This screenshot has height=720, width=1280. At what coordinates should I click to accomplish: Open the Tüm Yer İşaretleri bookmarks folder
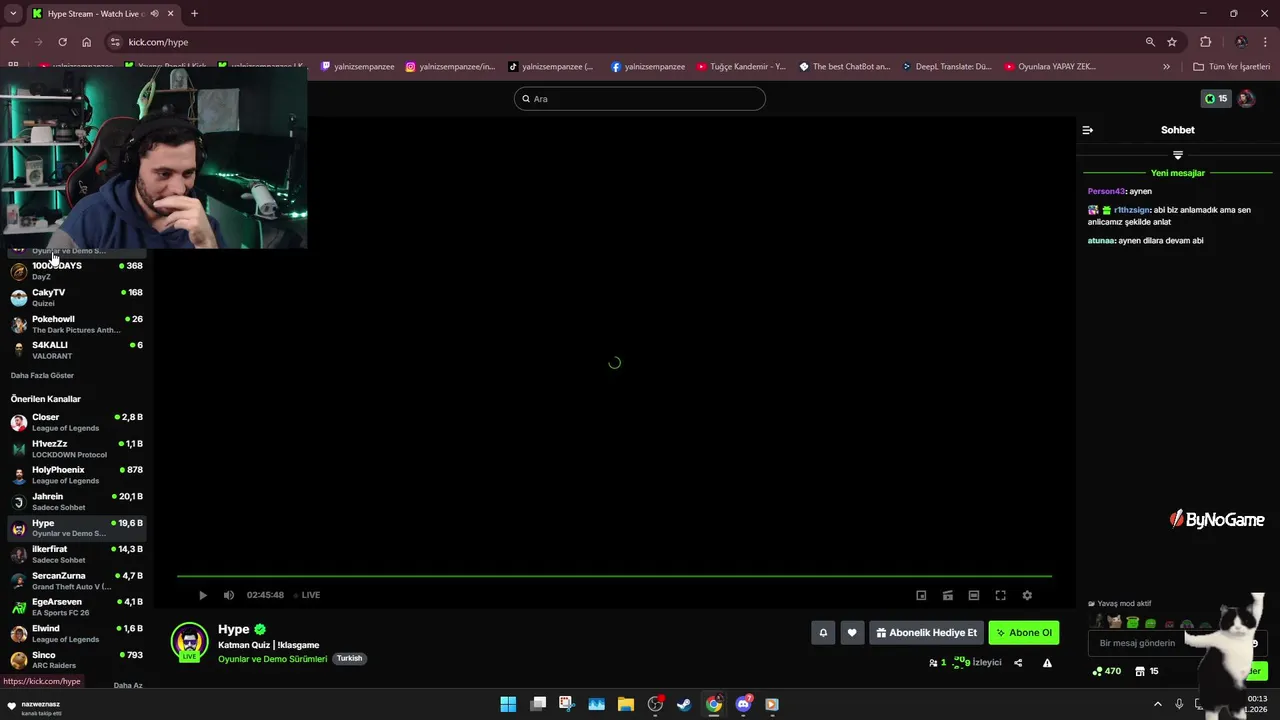1232,67
